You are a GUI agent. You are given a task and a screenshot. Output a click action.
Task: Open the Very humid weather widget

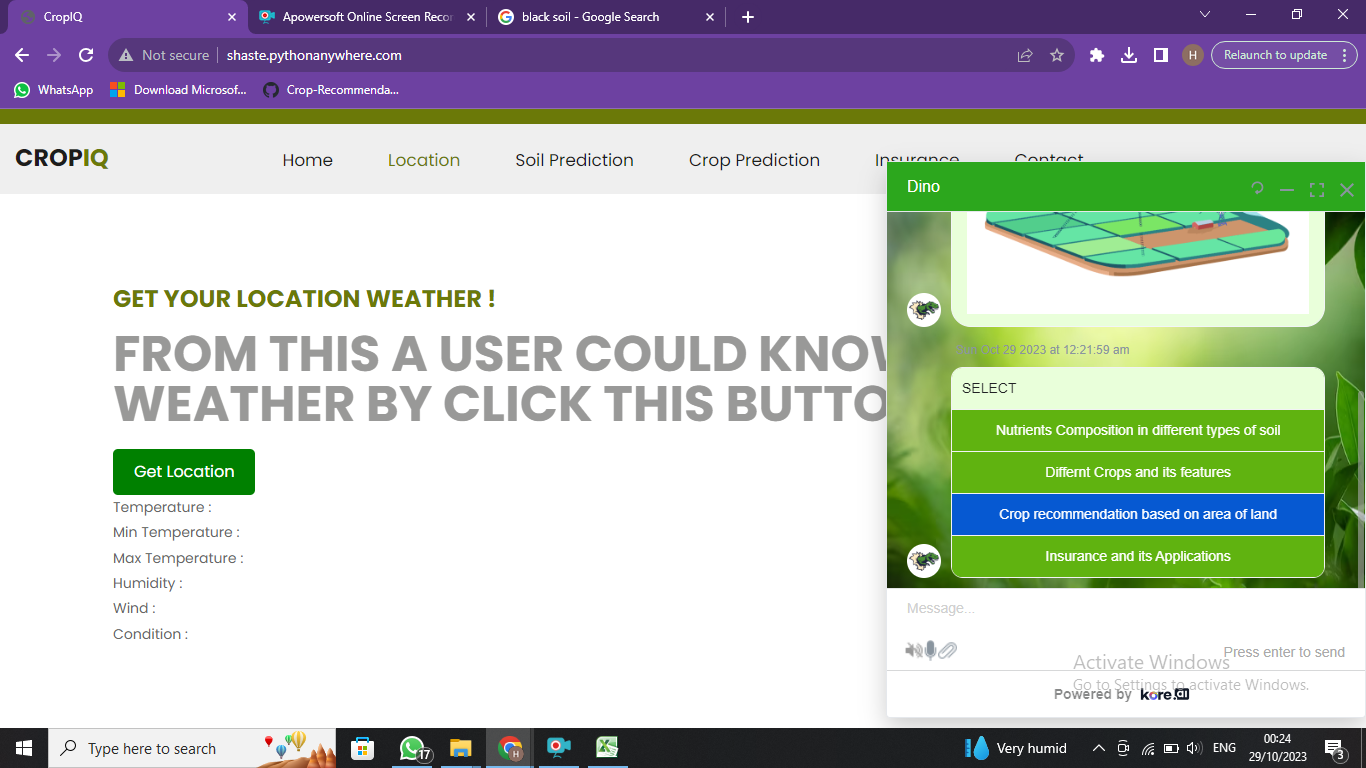click(x=1016, y=748)
